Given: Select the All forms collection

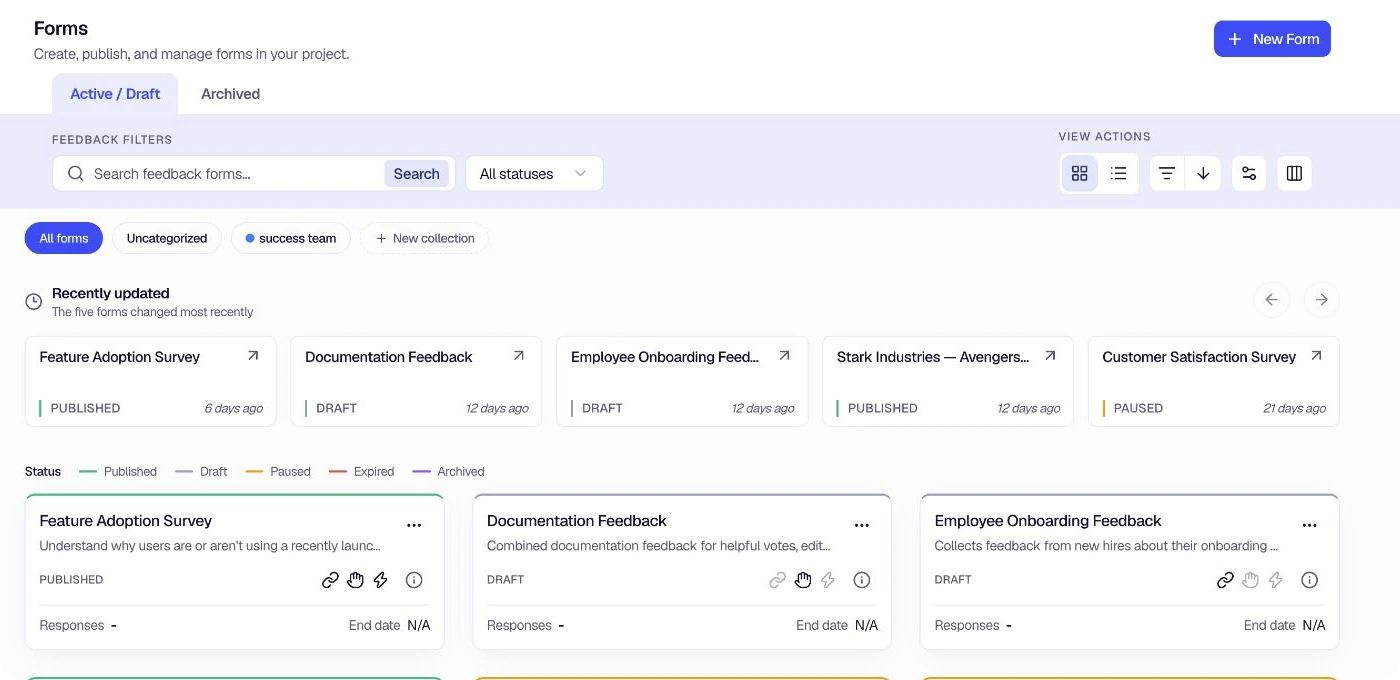Looking at the screenshot, I should point(64,238).
